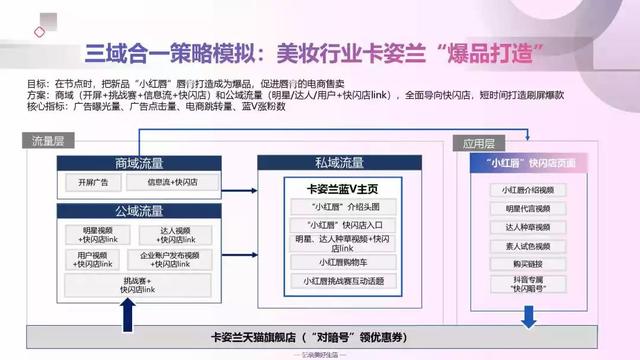
Task: Click the blue down arrow under 快闪店页面
Action: (529, 317)
